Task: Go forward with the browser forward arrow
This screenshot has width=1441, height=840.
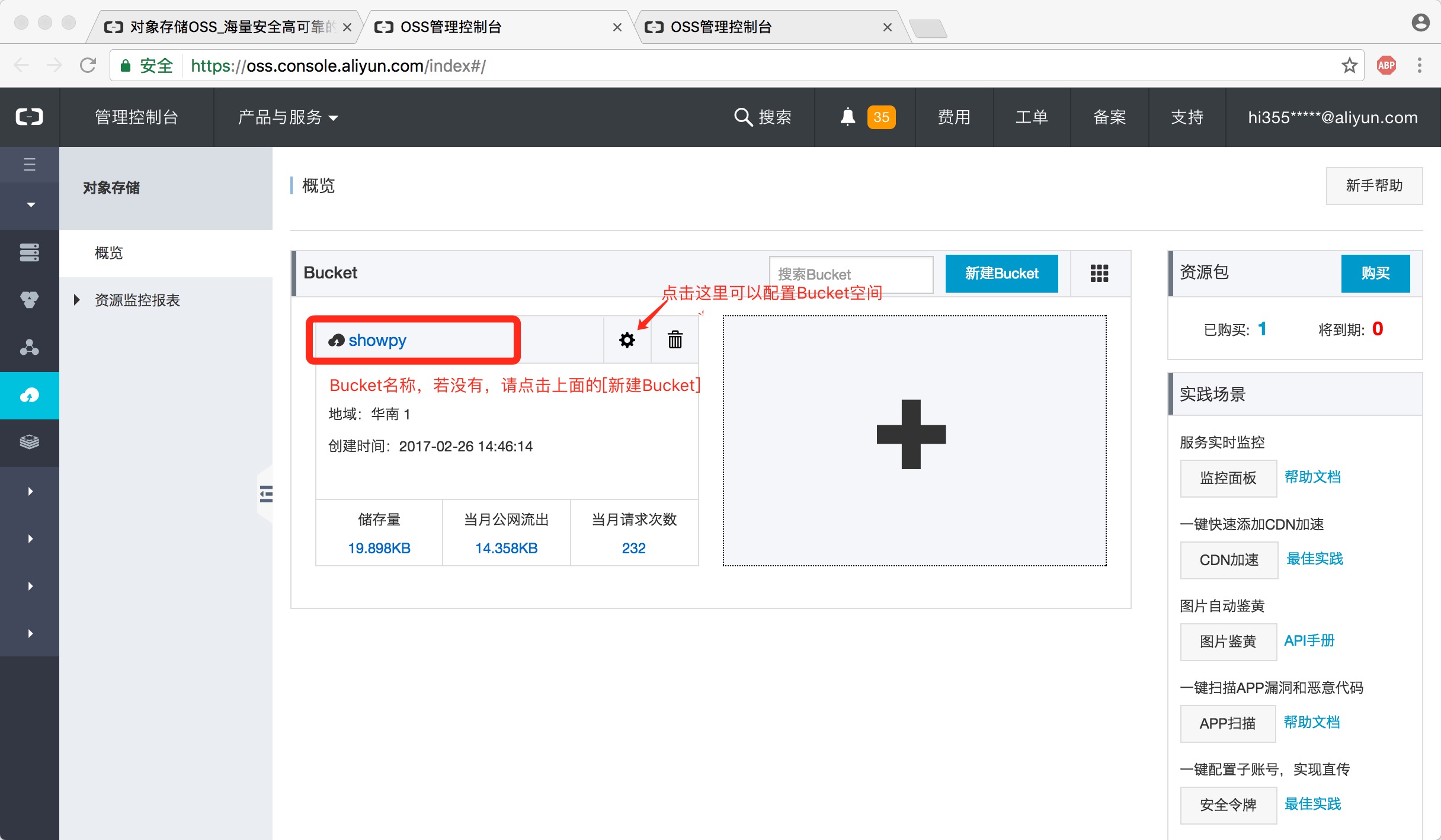Action: (x=55, y=65)
